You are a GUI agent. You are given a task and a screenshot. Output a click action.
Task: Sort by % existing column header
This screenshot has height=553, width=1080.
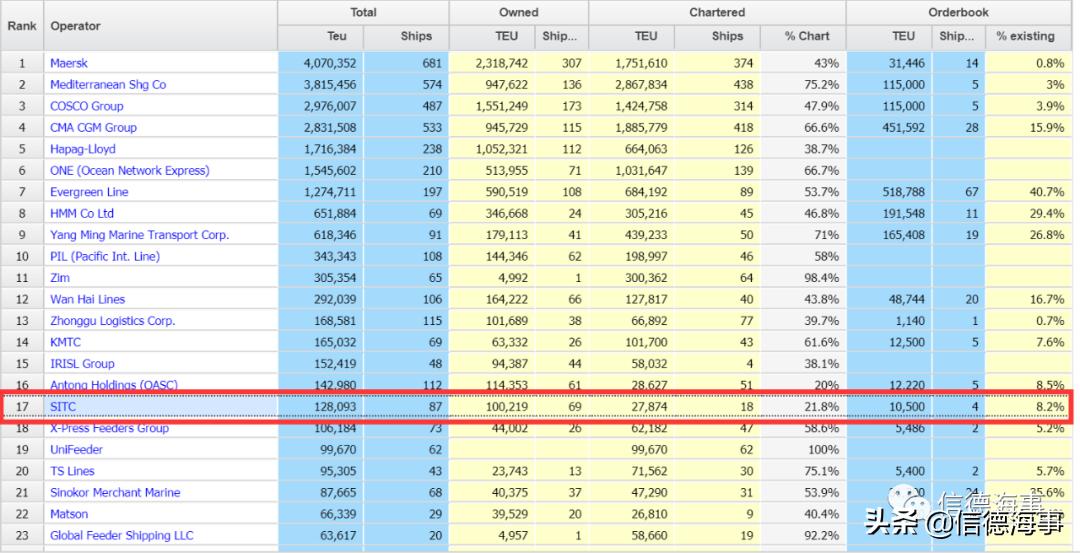click(1025, 36)
